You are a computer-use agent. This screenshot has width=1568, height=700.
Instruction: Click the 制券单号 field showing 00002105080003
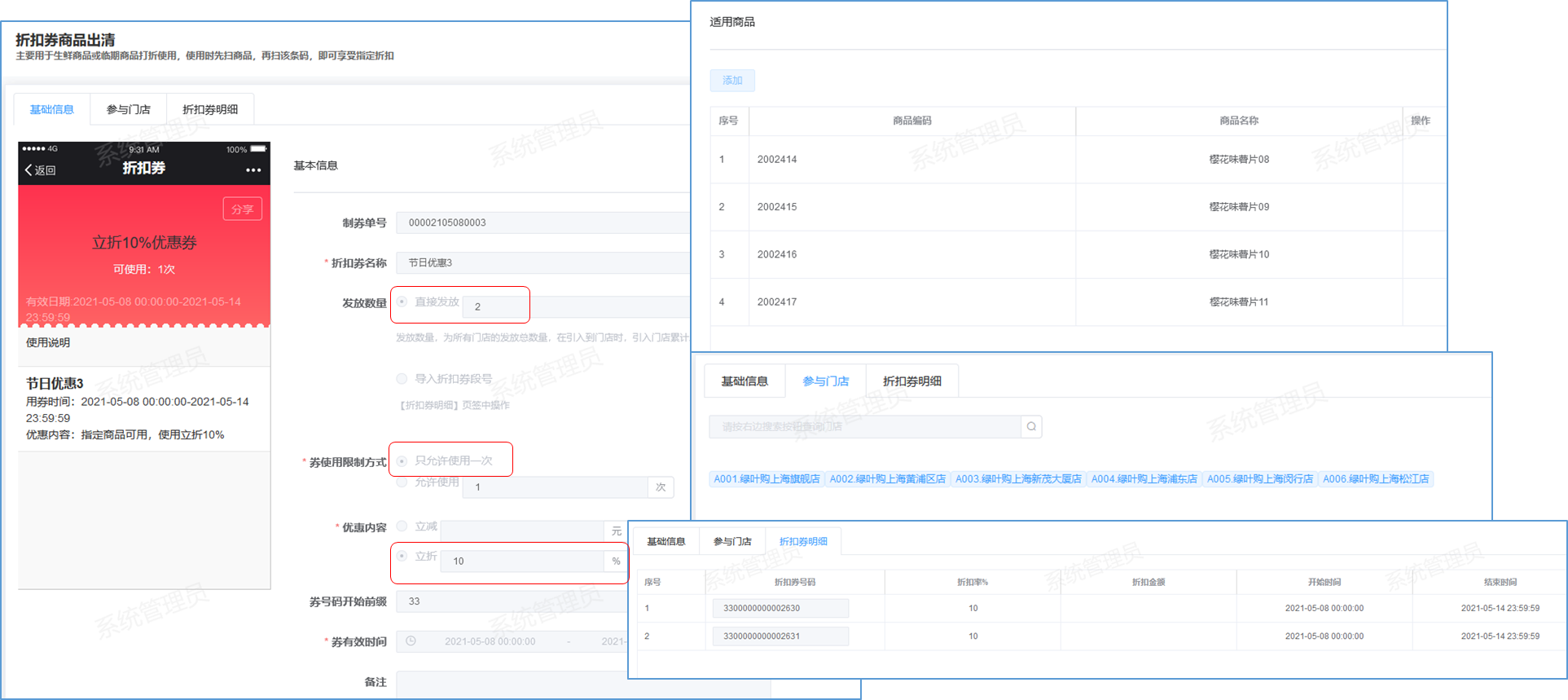543,222
